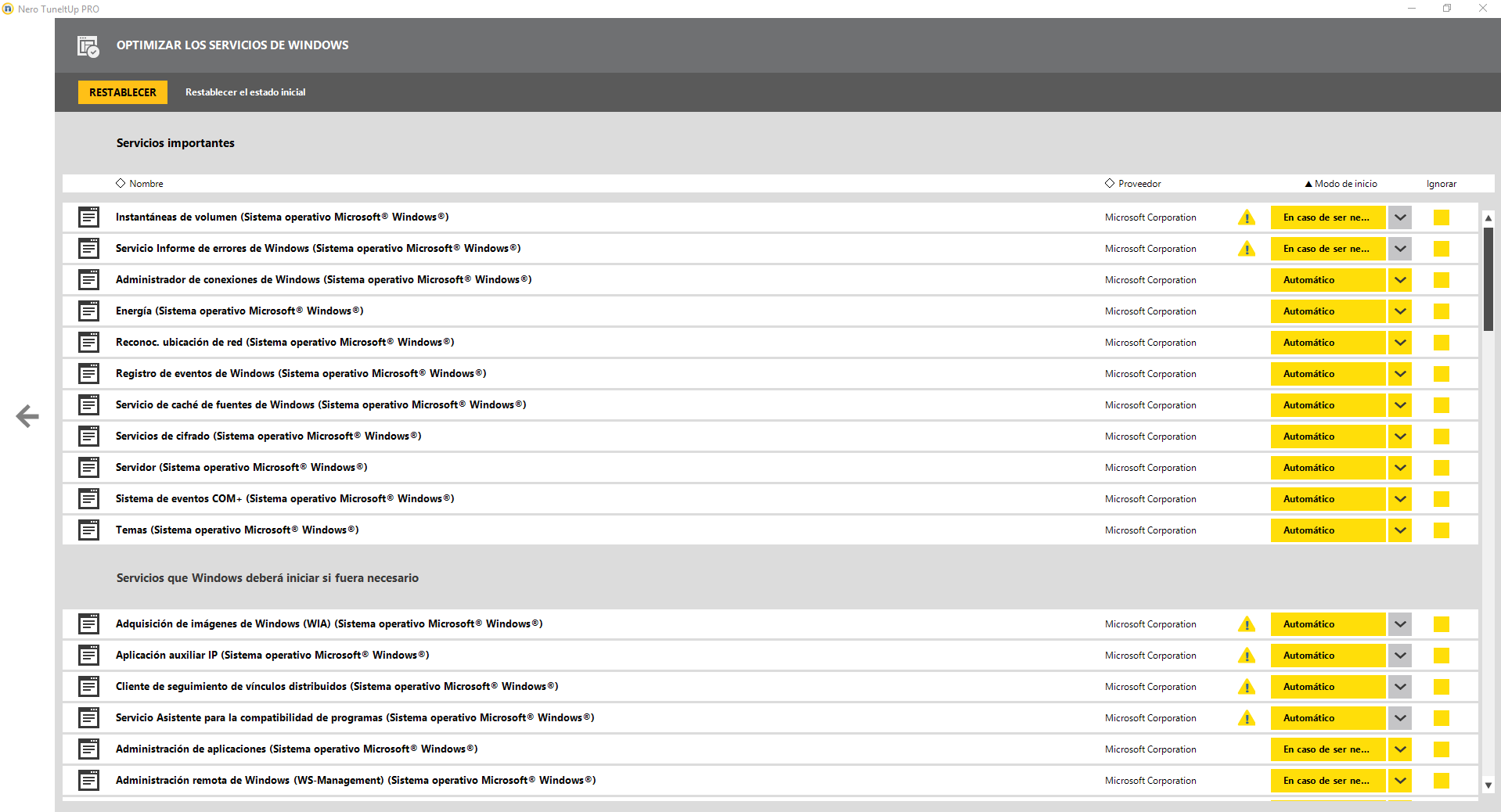Viewport: 1501px width, 812px height.
Task: Select Microsoft Corporation provider for Servidor row
Action: click(1150, 468)
